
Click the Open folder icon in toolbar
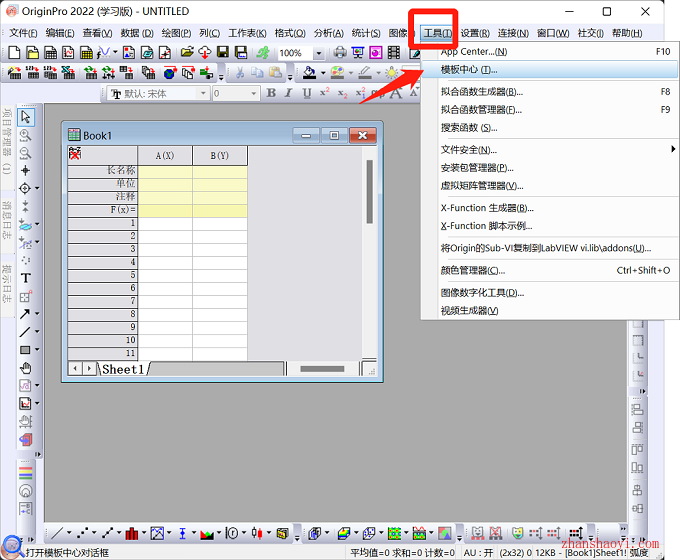pos(187,53)
